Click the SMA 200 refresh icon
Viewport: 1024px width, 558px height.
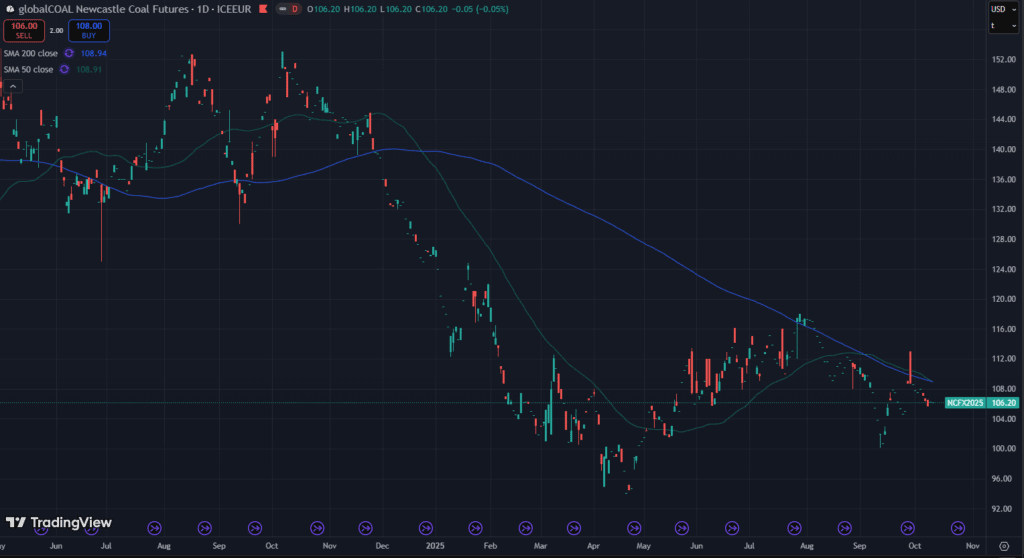click(69, 52)
